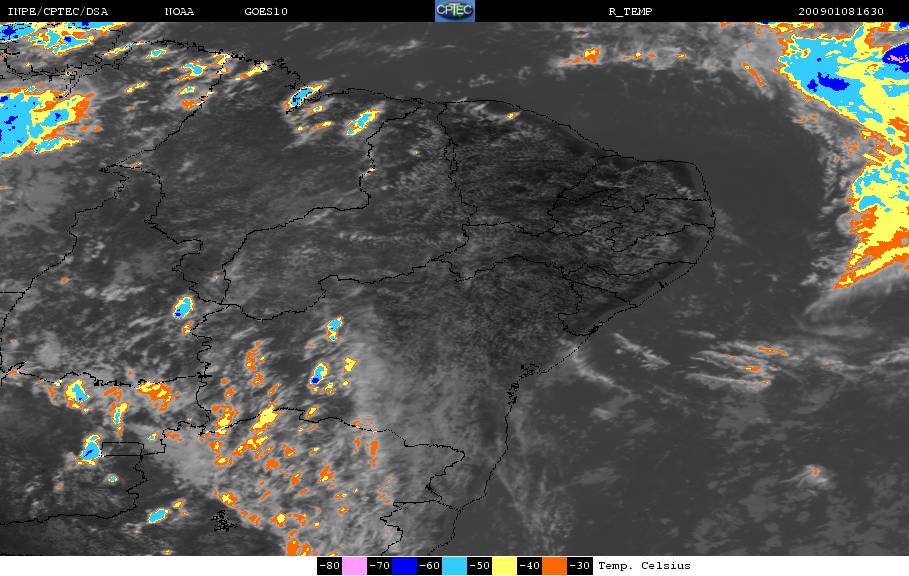The height and width of the screenshot is (576, 909).
Task: Select the -80 legend value
Action: [x=330, y=566]
